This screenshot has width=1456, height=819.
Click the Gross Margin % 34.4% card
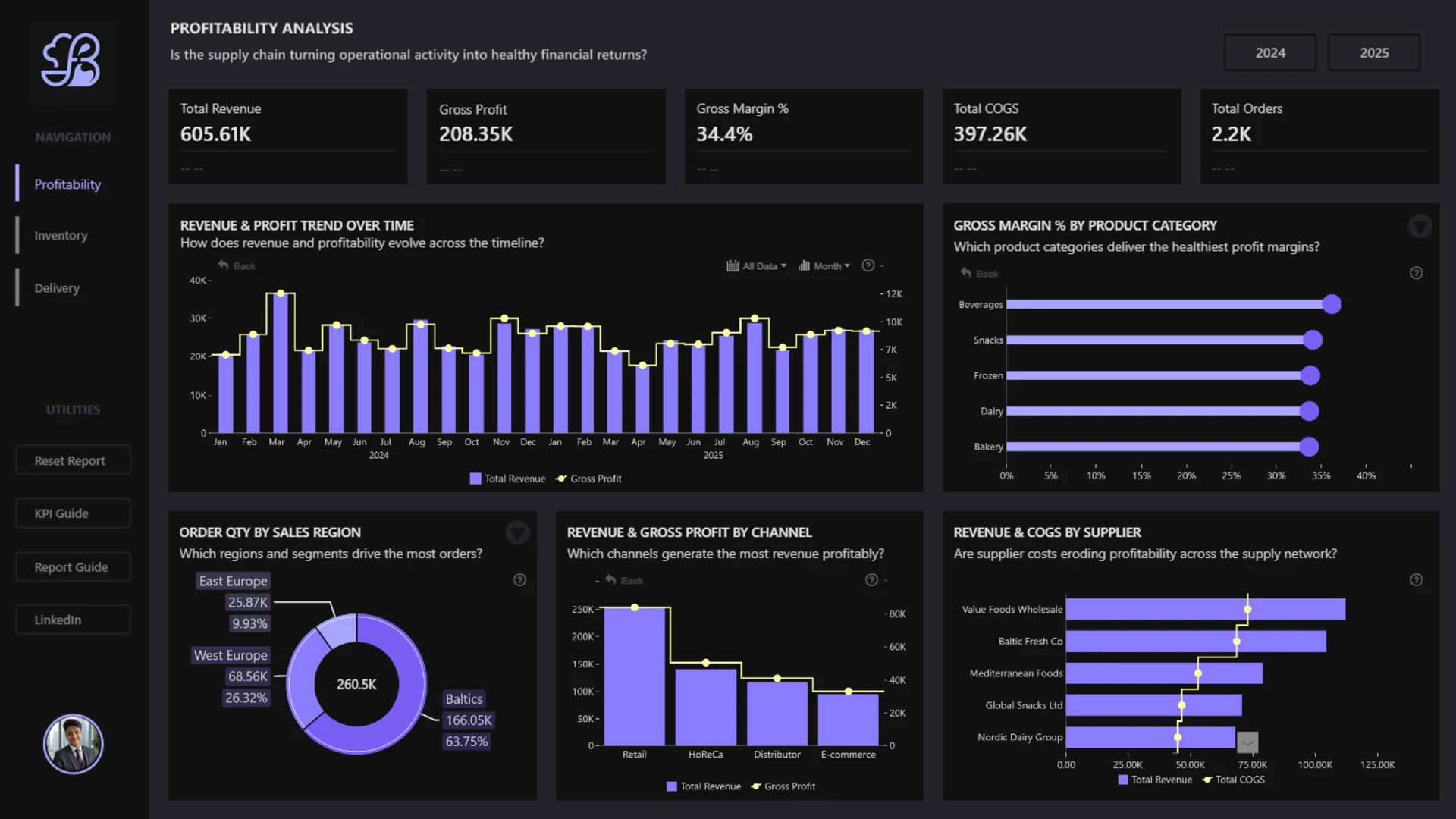(x=804, y=136)
